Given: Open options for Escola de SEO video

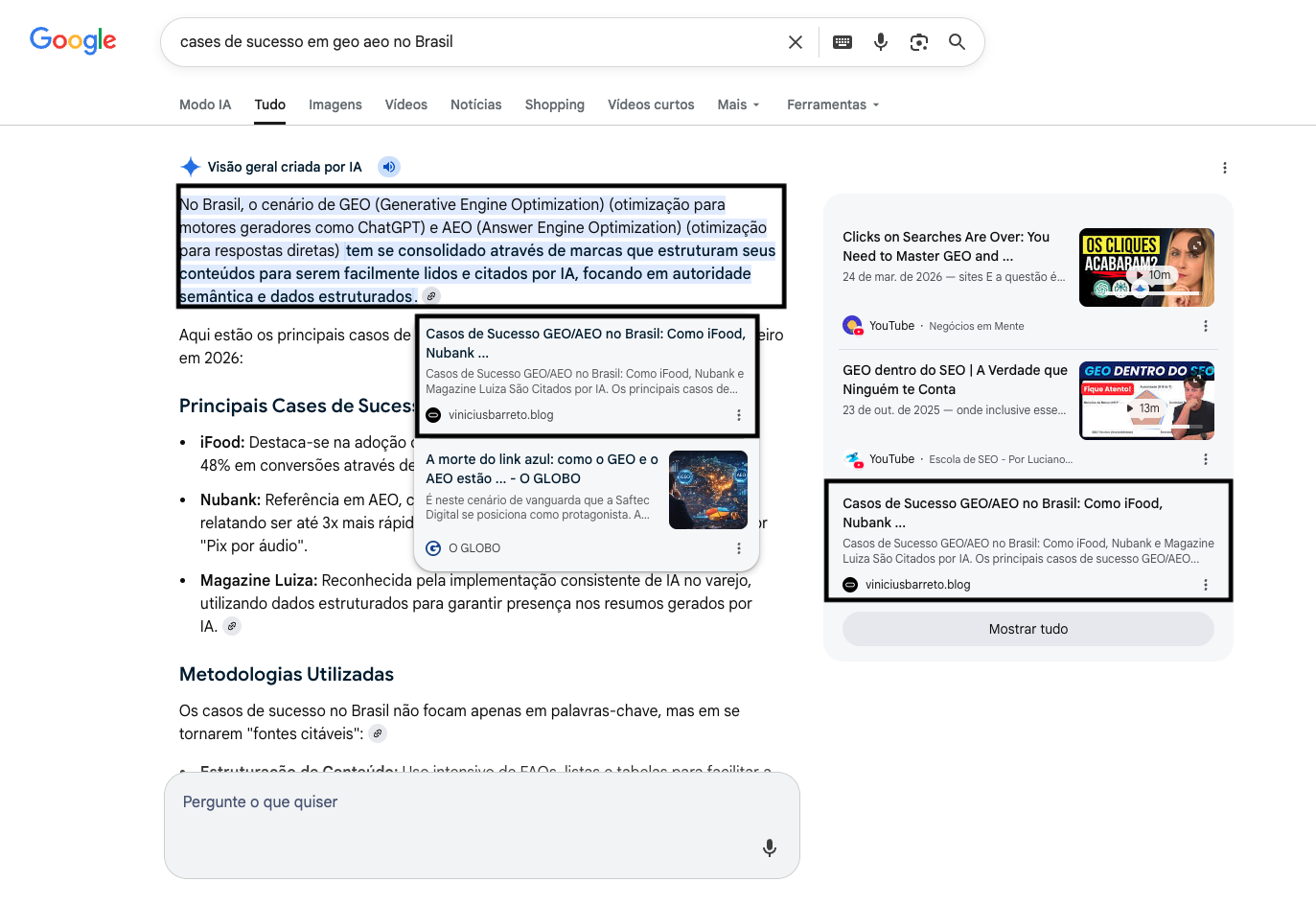Looking at the screenshot, I should pos(1205,459).
